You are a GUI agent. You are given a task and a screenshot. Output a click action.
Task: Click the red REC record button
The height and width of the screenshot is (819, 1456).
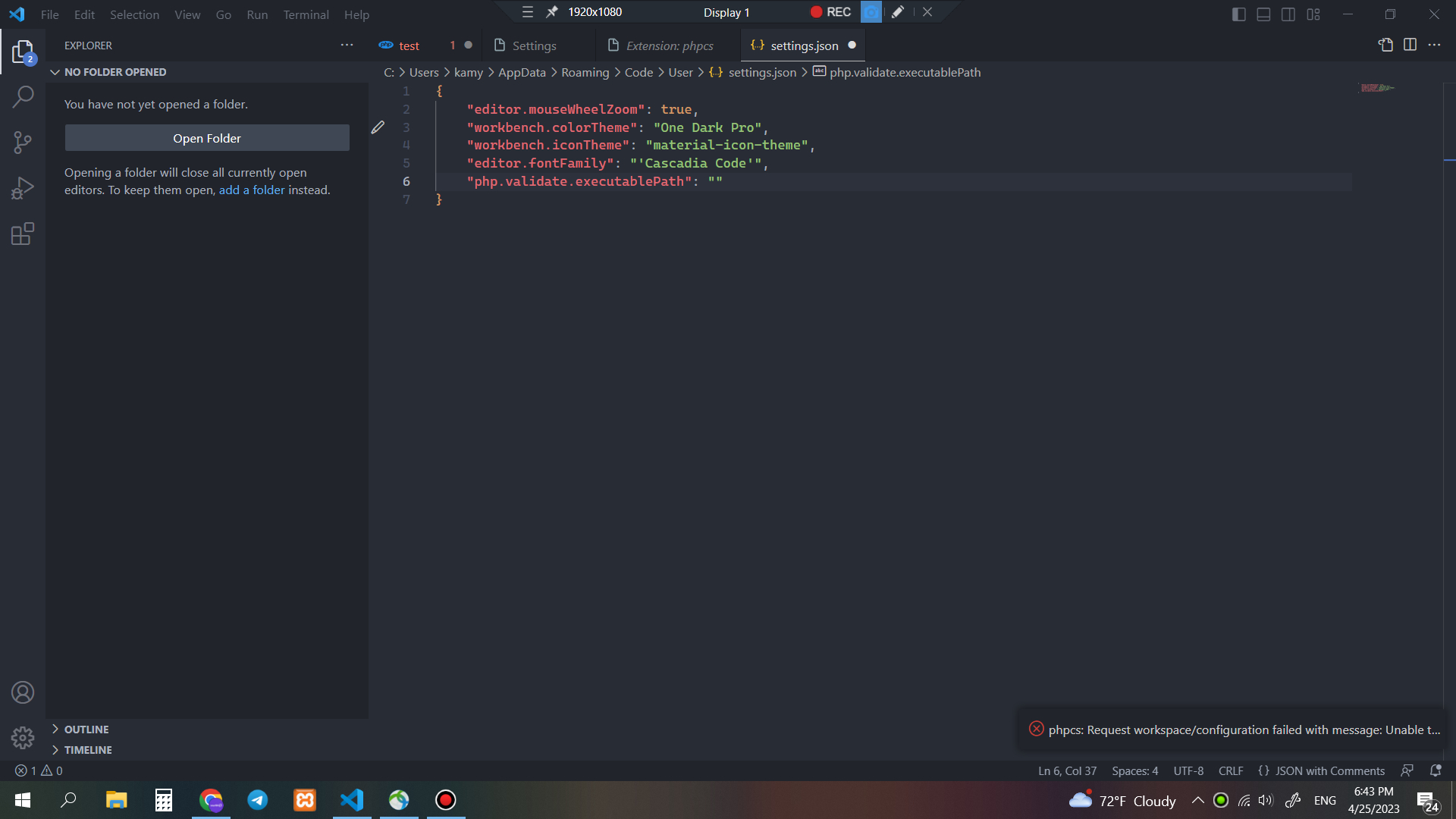[830, 12]
